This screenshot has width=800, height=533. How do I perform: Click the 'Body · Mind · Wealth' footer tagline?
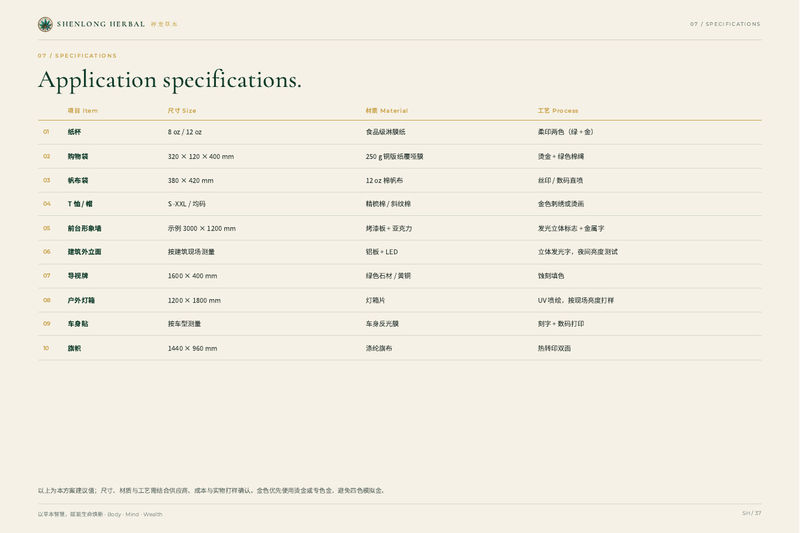[x=135, y=515]
